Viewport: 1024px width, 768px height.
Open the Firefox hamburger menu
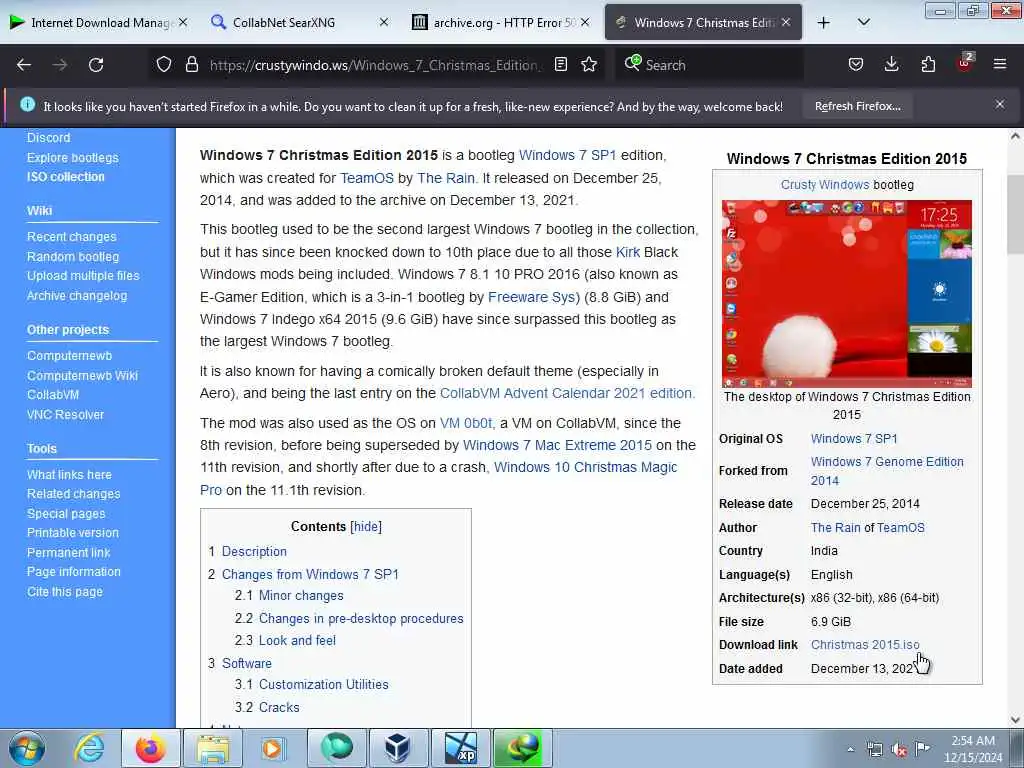[1000, 65]
